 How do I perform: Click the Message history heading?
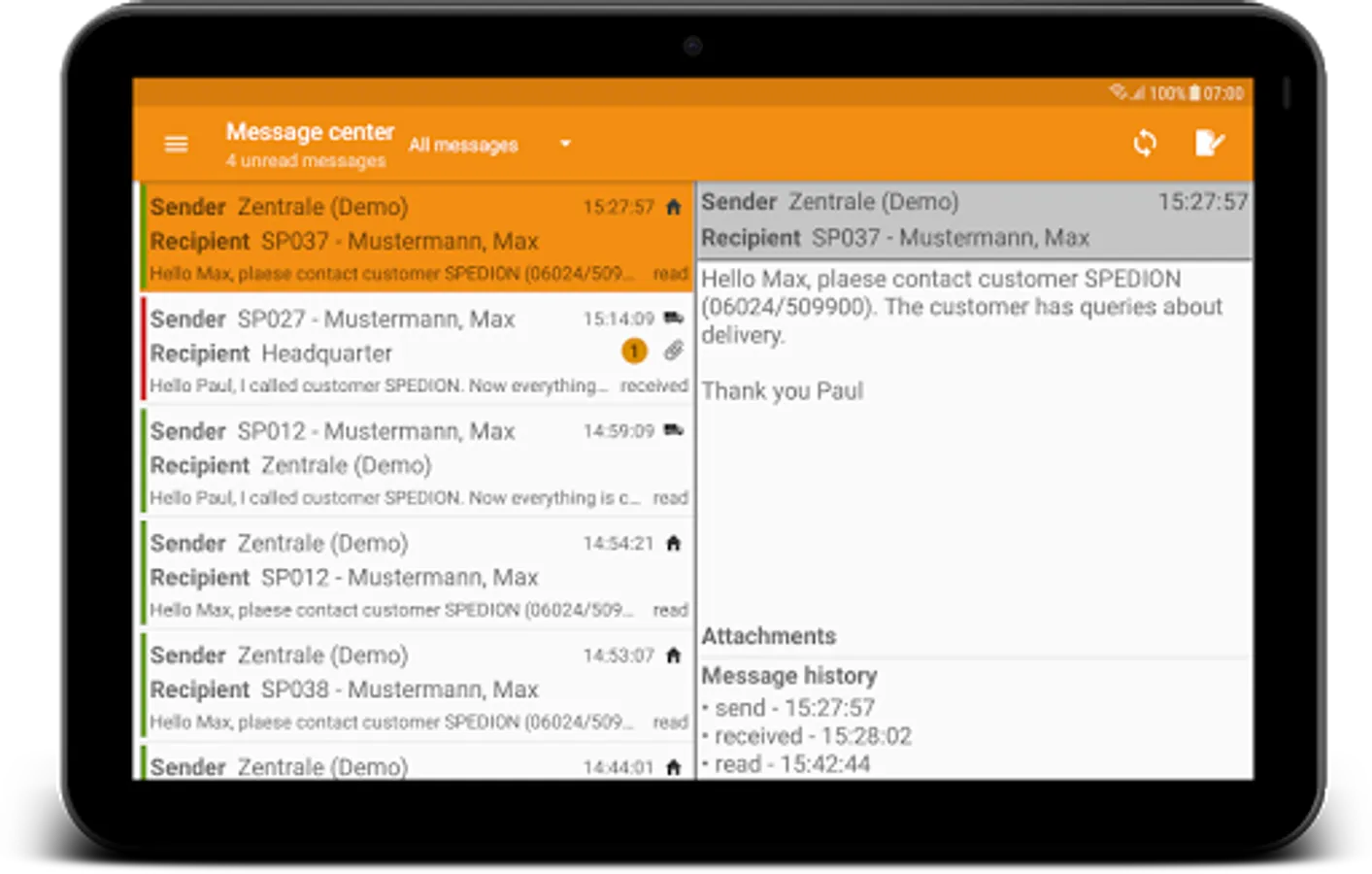coord(789,675)
